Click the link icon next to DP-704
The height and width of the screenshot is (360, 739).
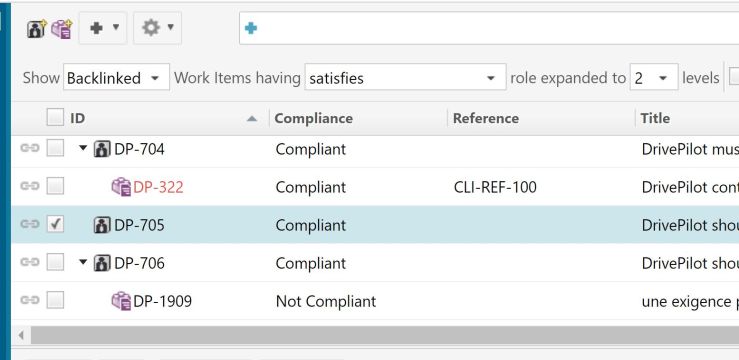click(x=30, y=148)
